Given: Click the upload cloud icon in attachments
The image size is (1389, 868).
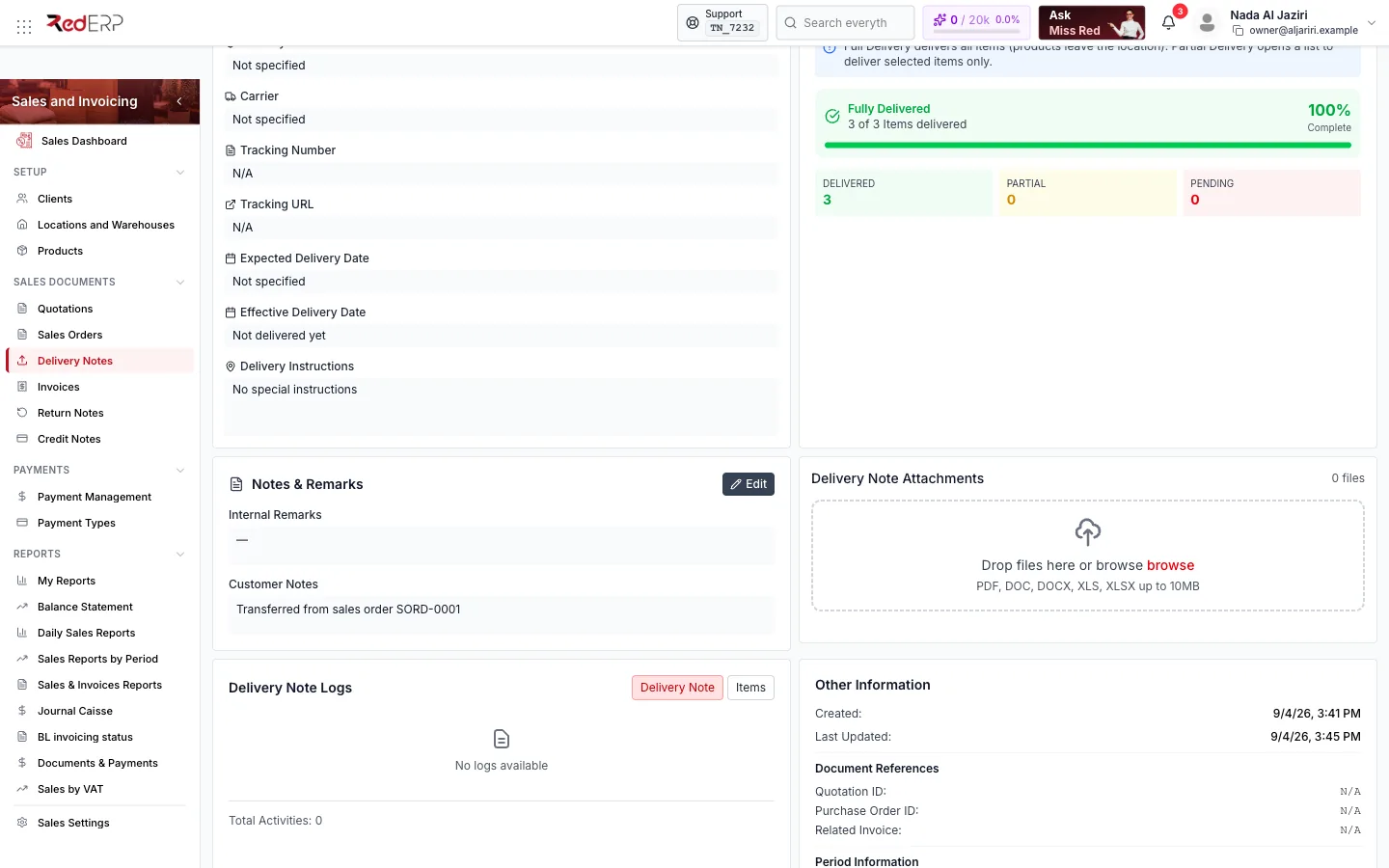Looking at the screenshot, I should (1088, 531).
